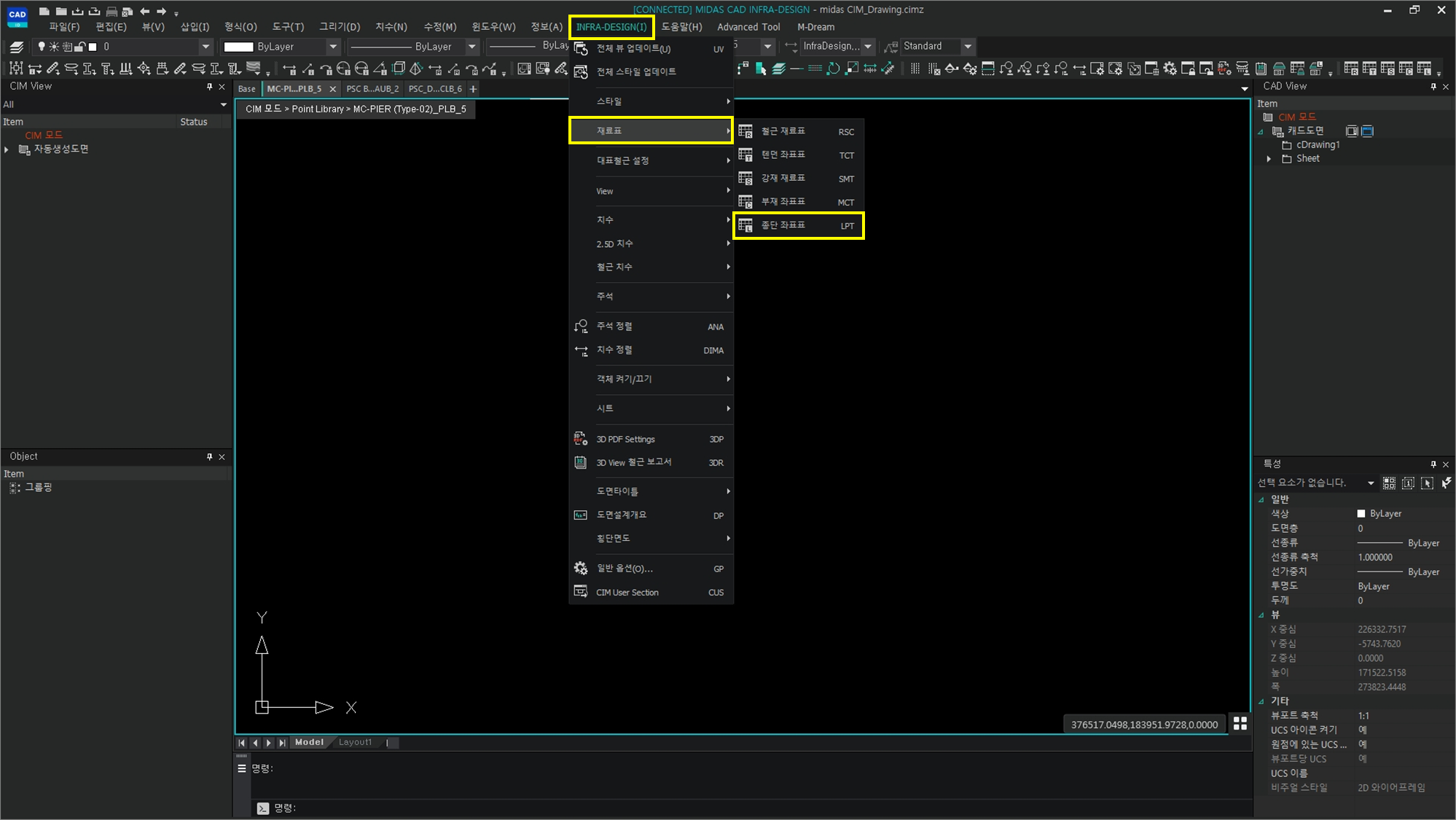Image resolution: width=1456 pixels, height=820 pixels.
Task: Click quick select lightning icon in properties
Action: coord(1446,483)
